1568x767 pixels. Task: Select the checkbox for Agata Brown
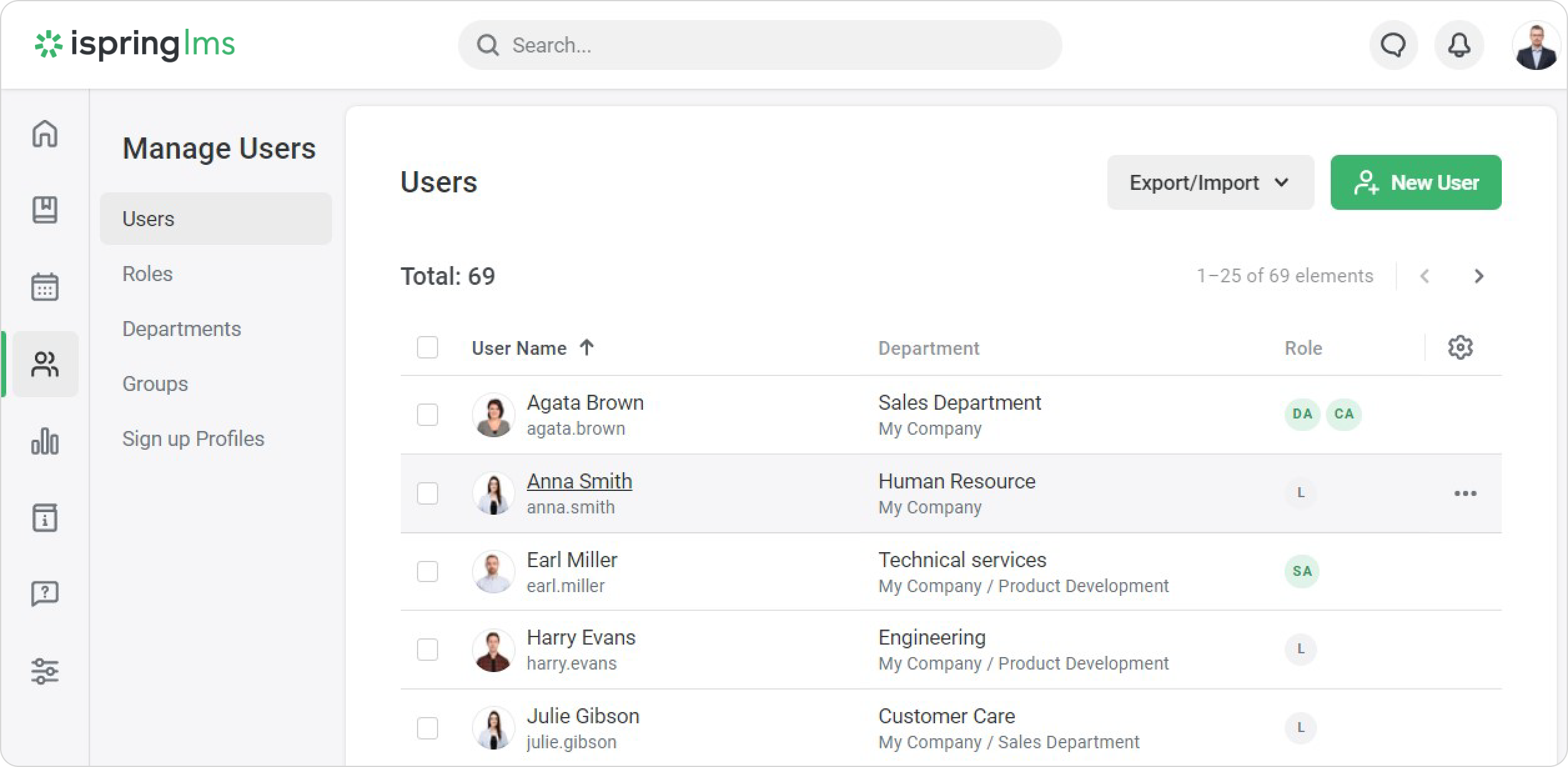(428, 415)
